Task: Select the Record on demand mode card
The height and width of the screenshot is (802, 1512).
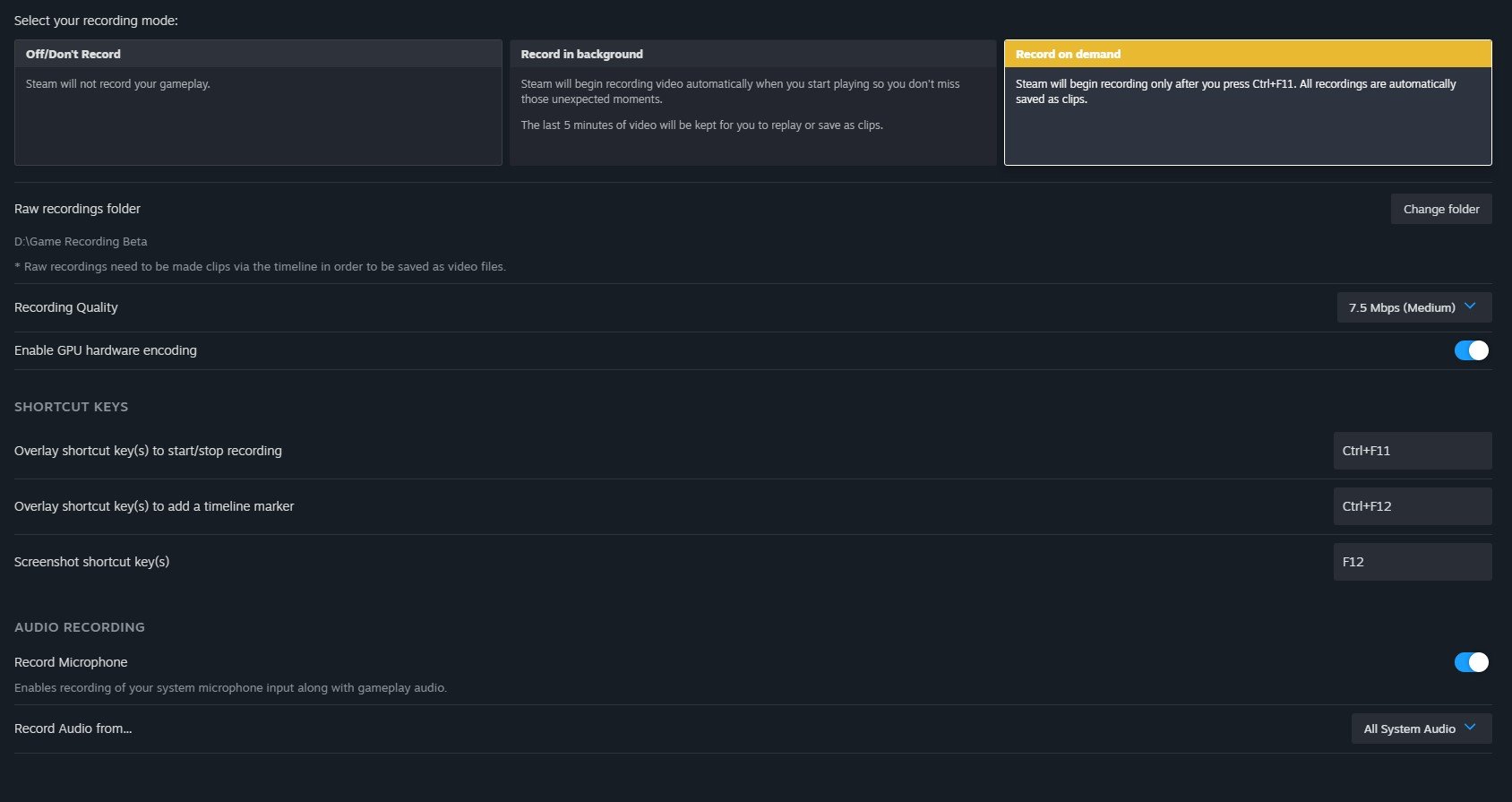Action: [1248, 102]
